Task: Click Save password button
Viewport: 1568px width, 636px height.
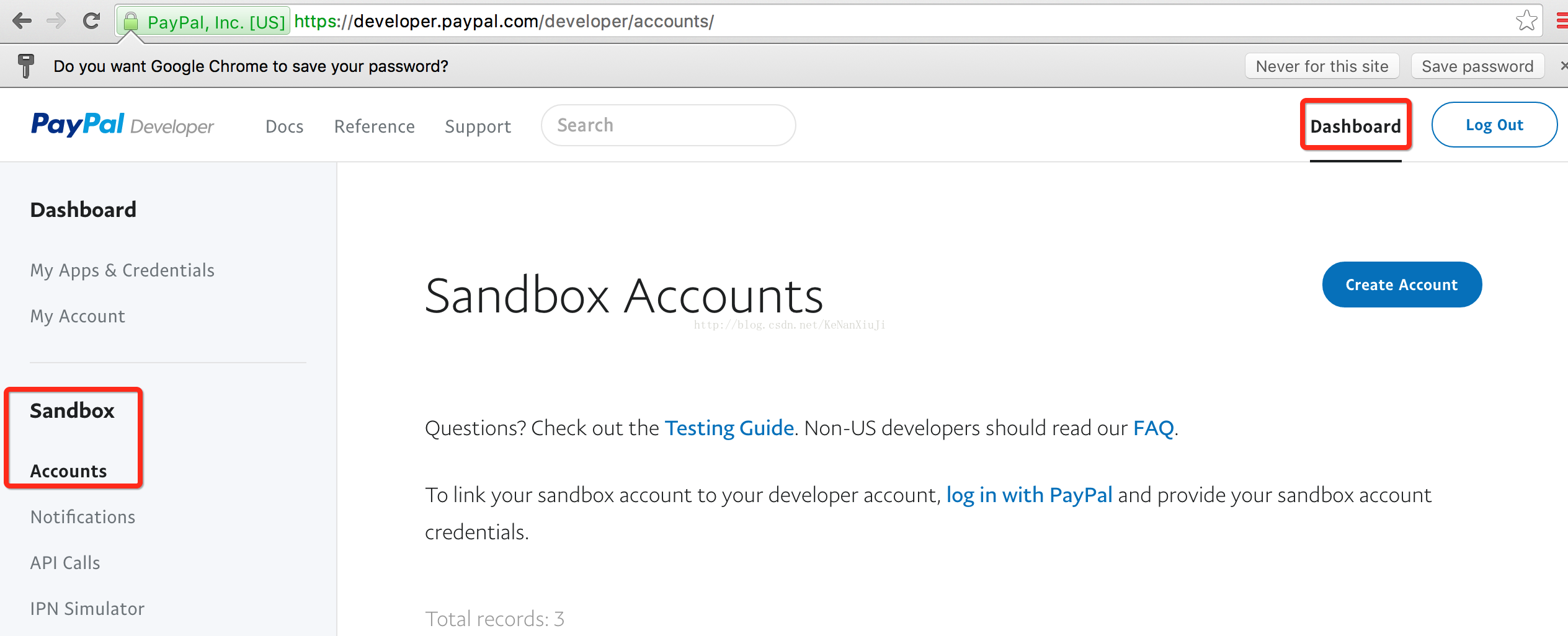Action: tap(1477, 66)
